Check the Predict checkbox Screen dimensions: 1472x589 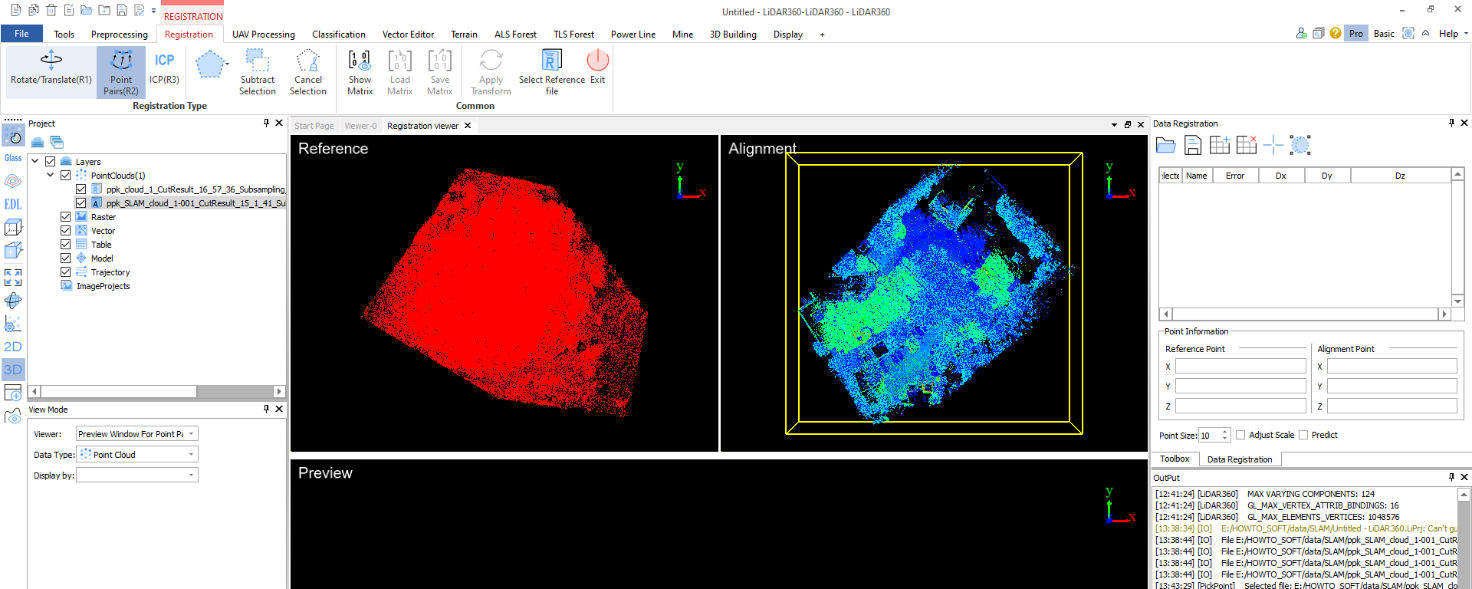coord(1304,435)
